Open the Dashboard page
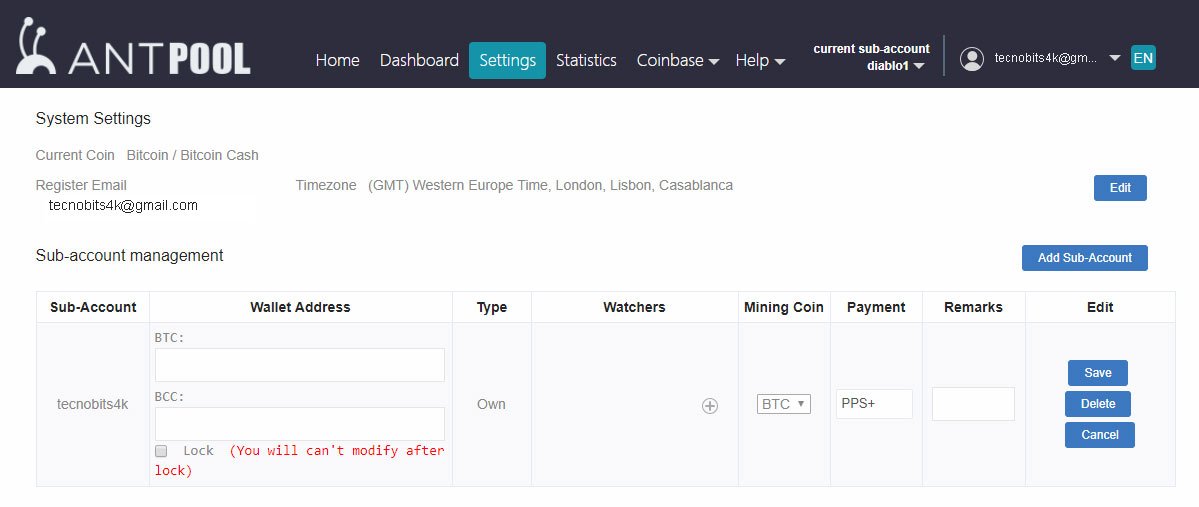 [419, 60]
